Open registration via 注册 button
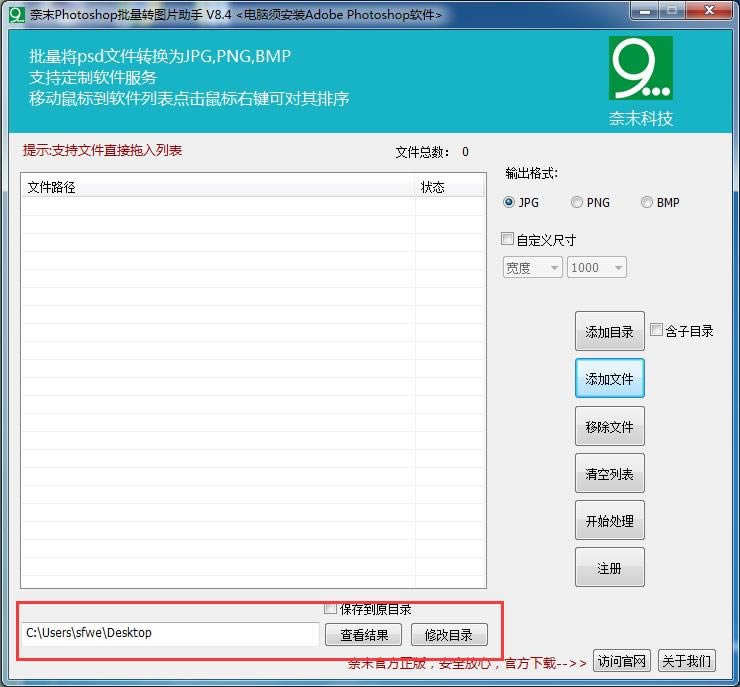The width and height of the screenshot is (740, 687). coord(609,568)
